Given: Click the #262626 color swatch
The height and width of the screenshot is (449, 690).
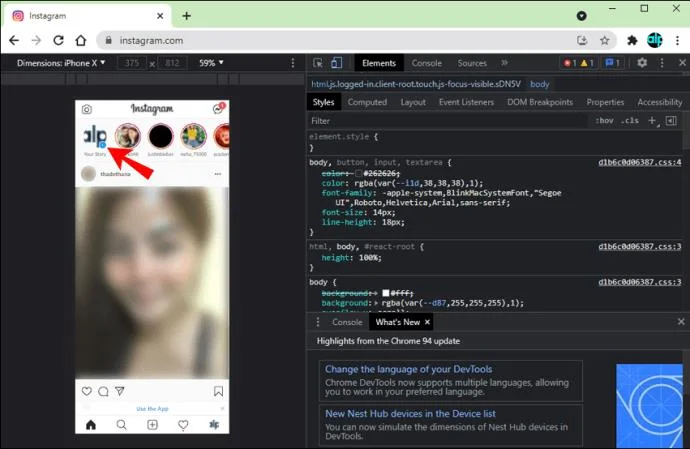Looking at the screenshot, I should [359, 173].
